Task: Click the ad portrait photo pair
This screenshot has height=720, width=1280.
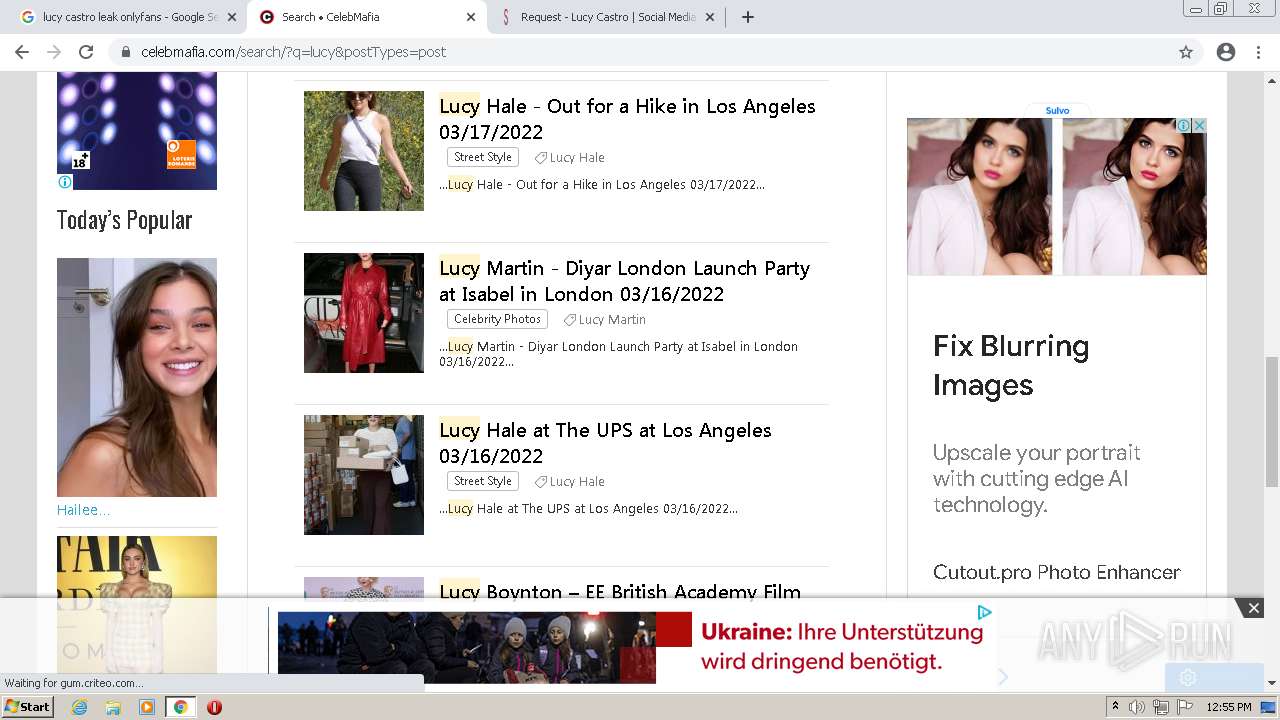Action: [1057, 196]
